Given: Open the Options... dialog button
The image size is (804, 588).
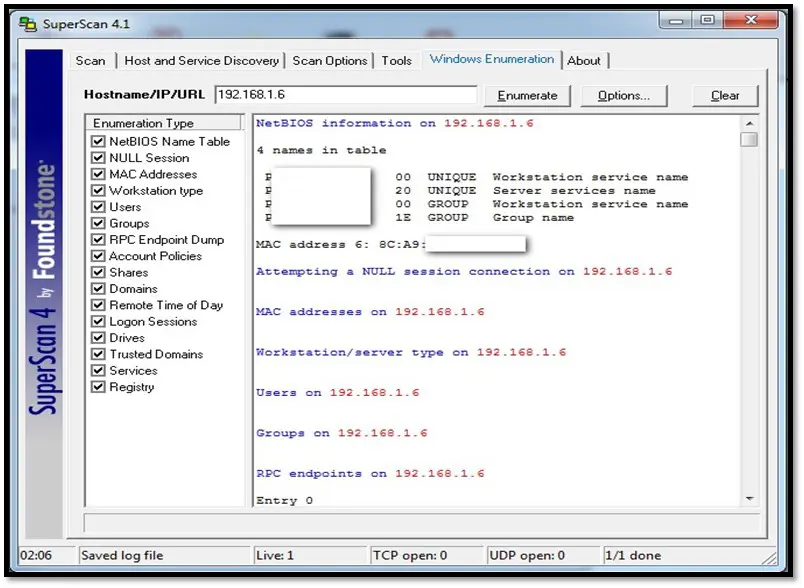Looking at the screenshot, I should tap(624, 96).
